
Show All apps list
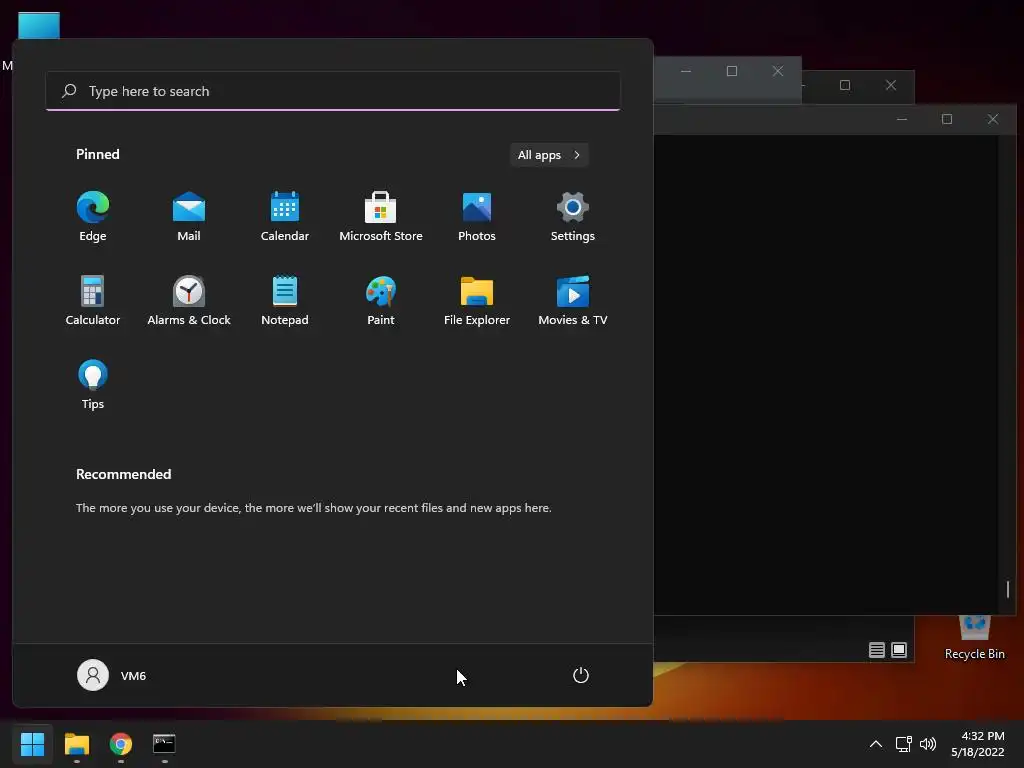pos(549,155)
